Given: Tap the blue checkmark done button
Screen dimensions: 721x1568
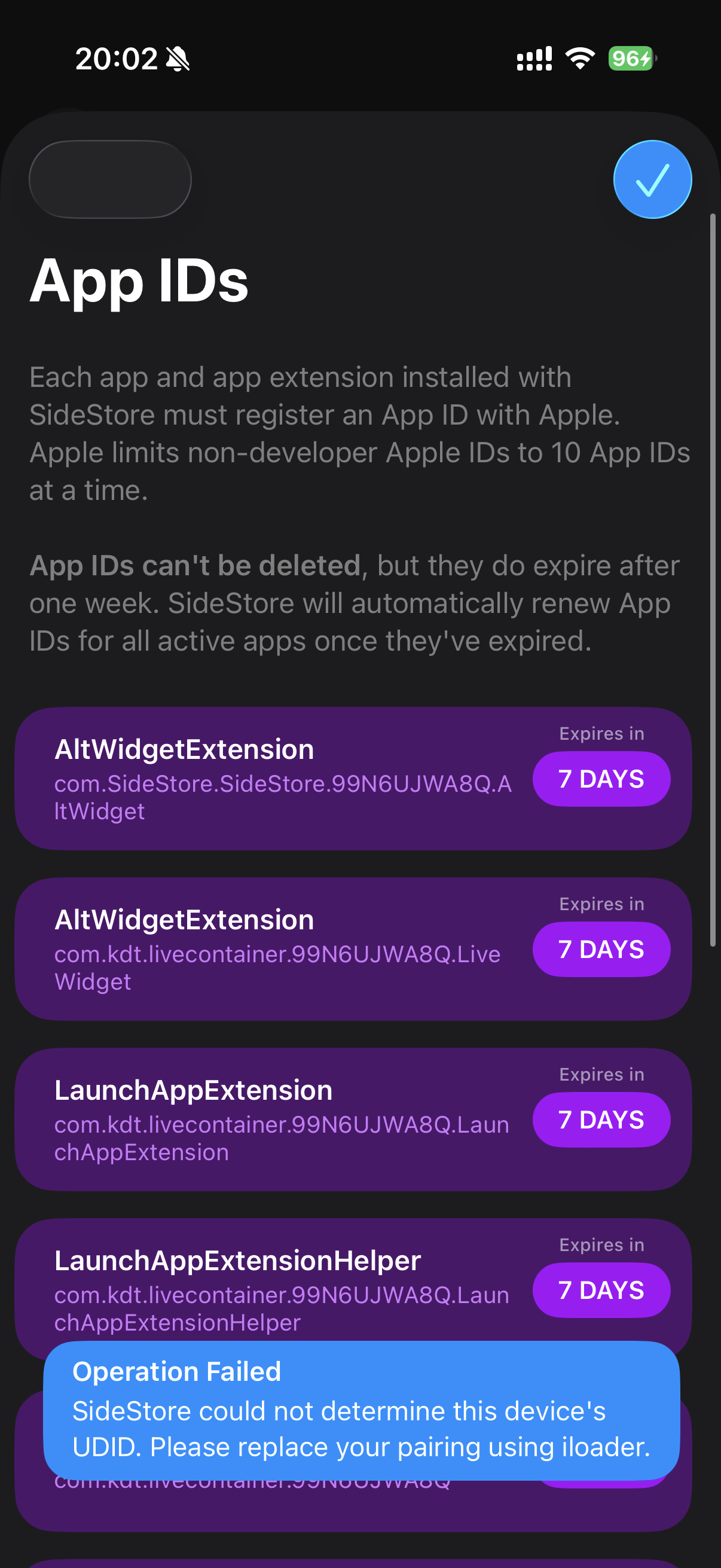Looking at the screenshot, I should pos(652,179).
